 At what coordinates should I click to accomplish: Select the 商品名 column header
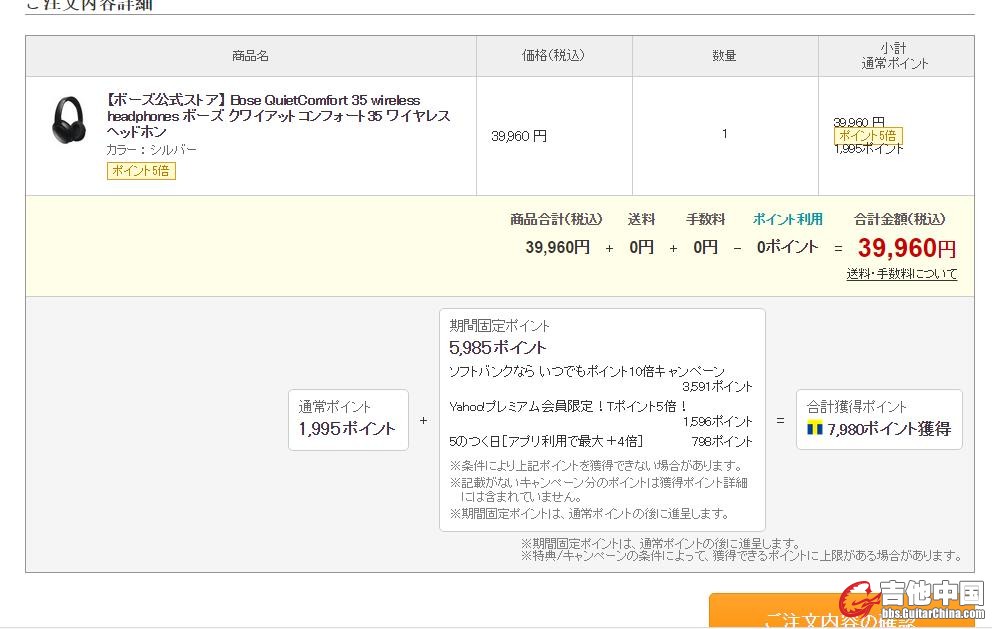pyautogui.click(x=251, y=56)
